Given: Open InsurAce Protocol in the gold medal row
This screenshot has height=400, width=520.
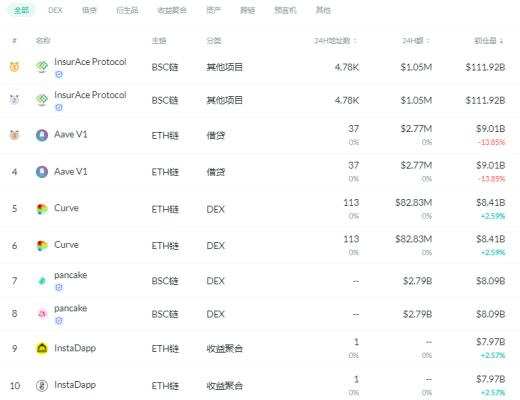Looking at the screenshot, I should (90, 62).
